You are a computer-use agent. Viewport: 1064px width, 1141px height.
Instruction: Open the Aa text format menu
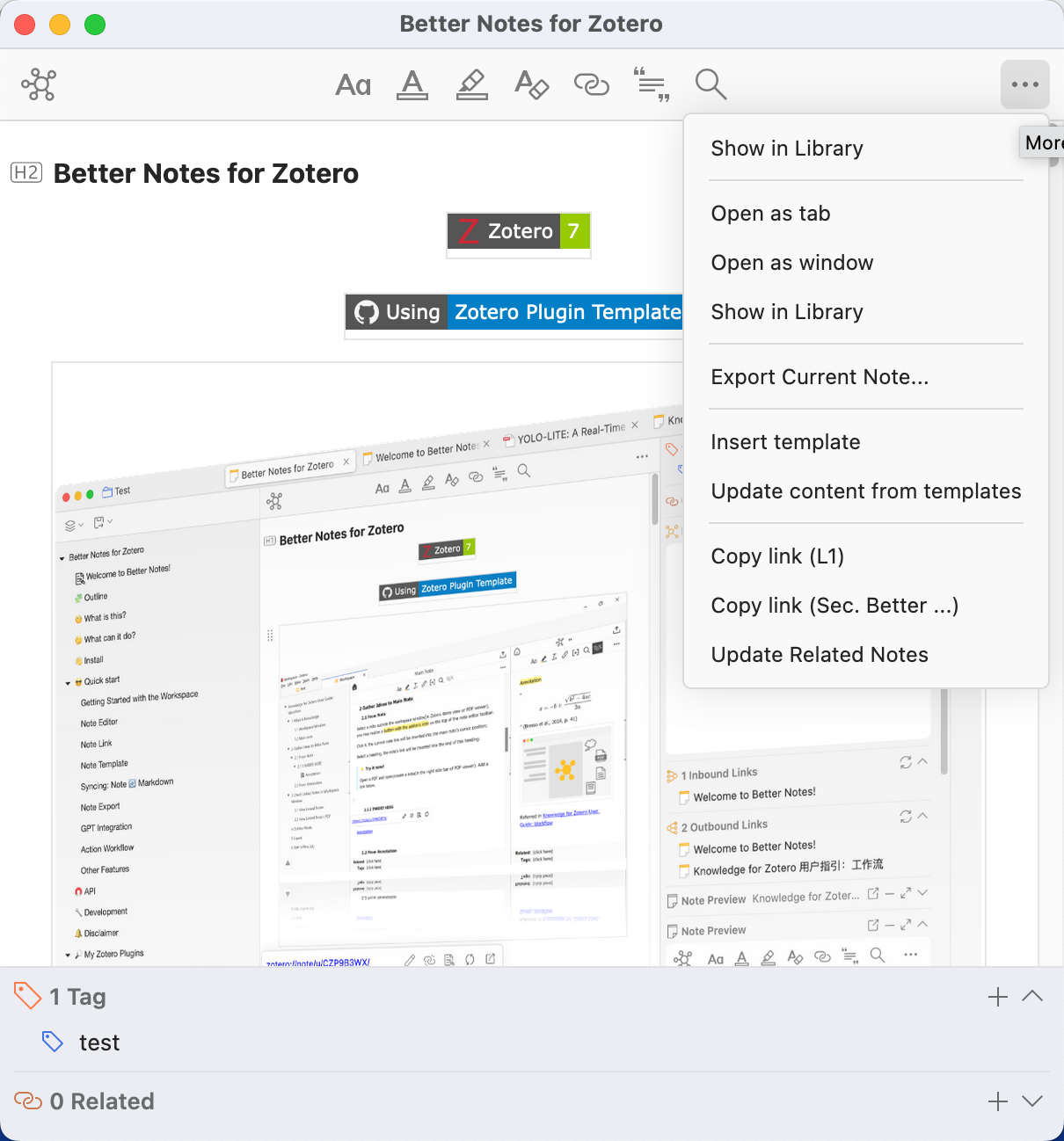pyautogui.click(x=353, y=85)
